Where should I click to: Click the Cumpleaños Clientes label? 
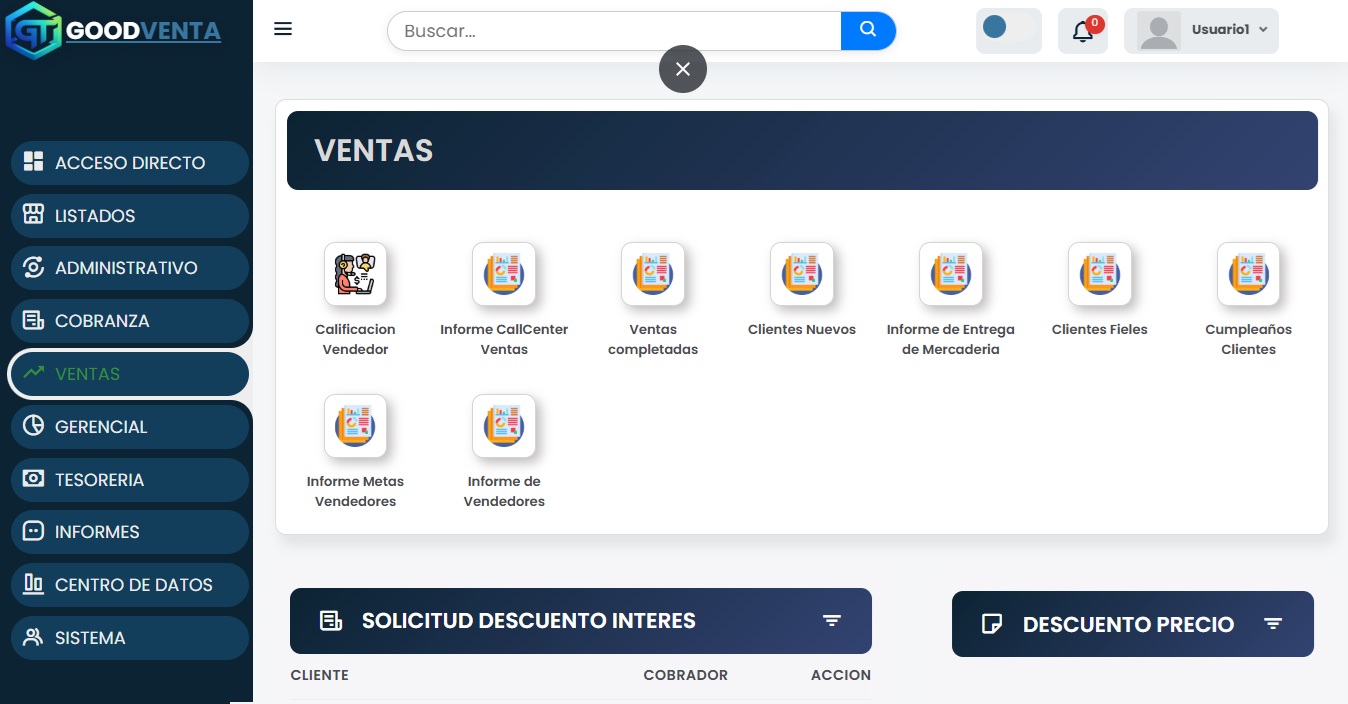tap(1249, 339)
